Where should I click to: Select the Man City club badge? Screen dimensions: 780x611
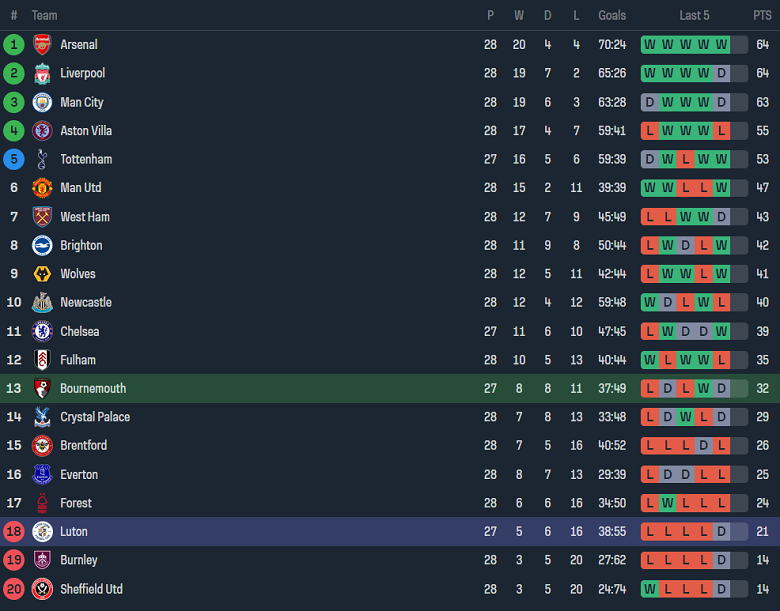tap(42, 102)
